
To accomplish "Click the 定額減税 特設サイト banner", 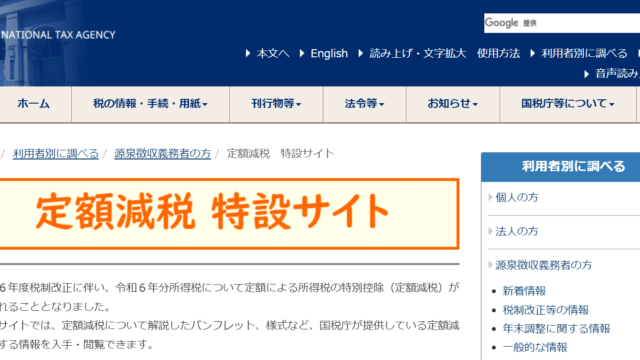I will [x=229, y=213].
